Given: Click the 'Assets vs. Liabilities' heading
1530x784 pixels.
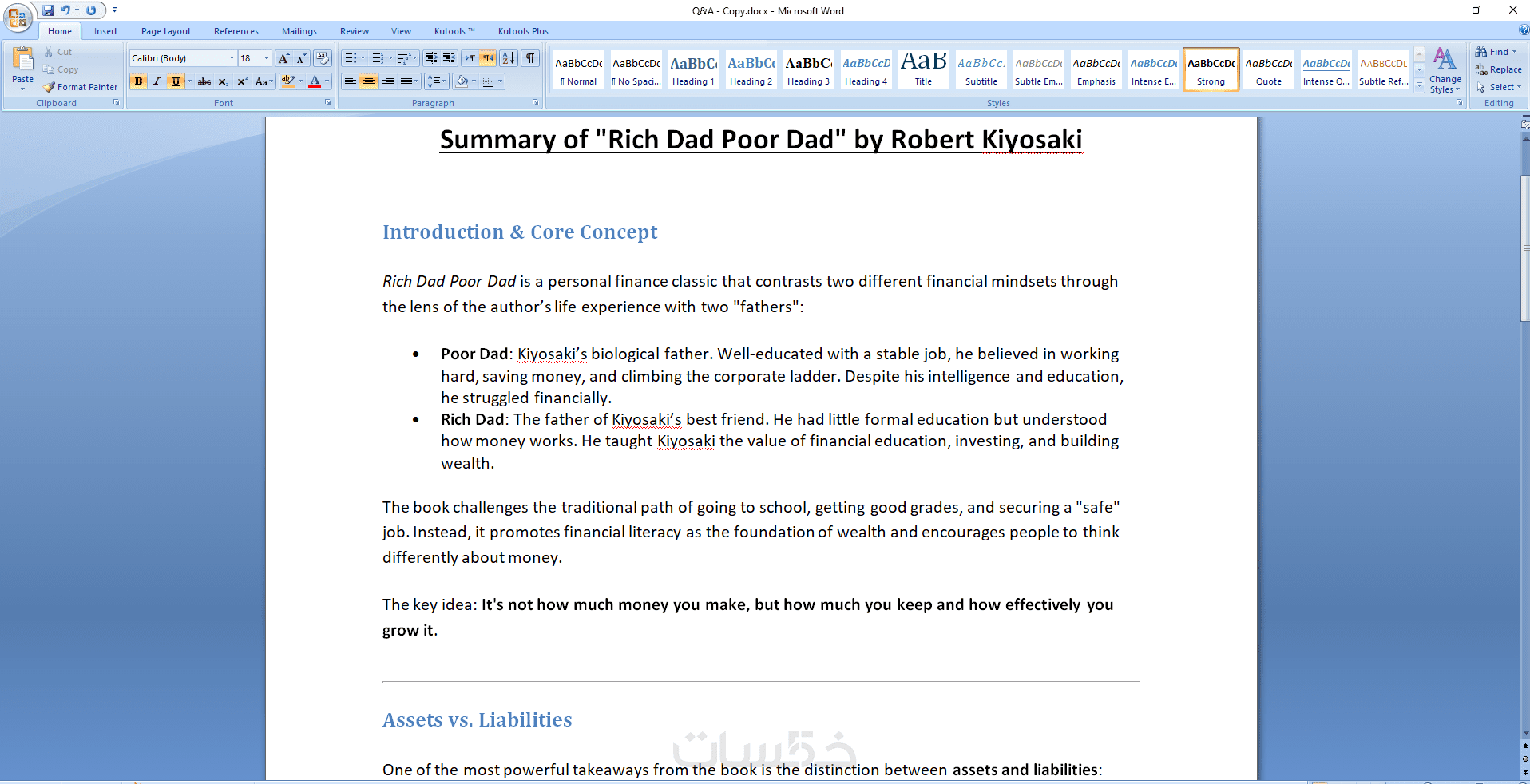Looking at the screenshot, I should [478, 720].
